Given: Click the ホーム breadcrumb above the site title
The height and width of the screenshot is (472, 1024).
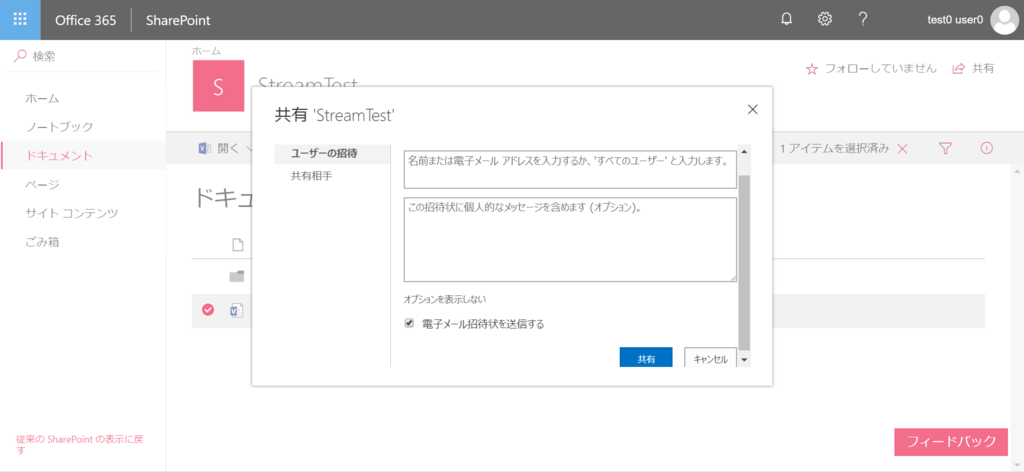Looking at the screenshot, I should [206, 50].
